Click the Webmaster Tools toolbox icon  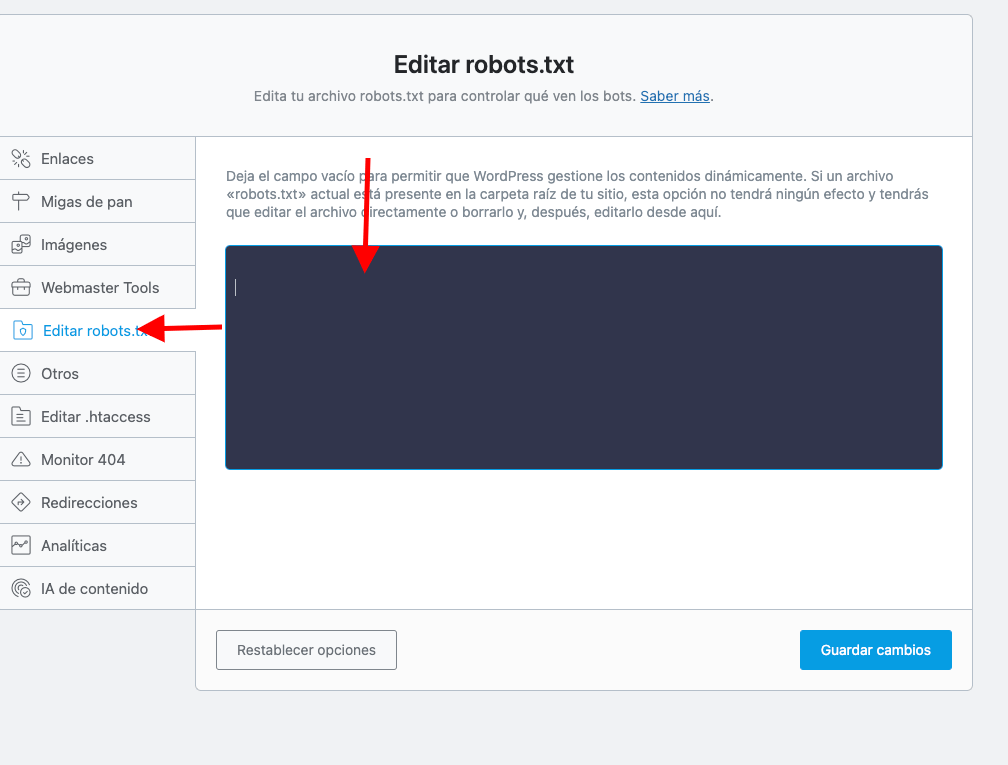[21, 287]
